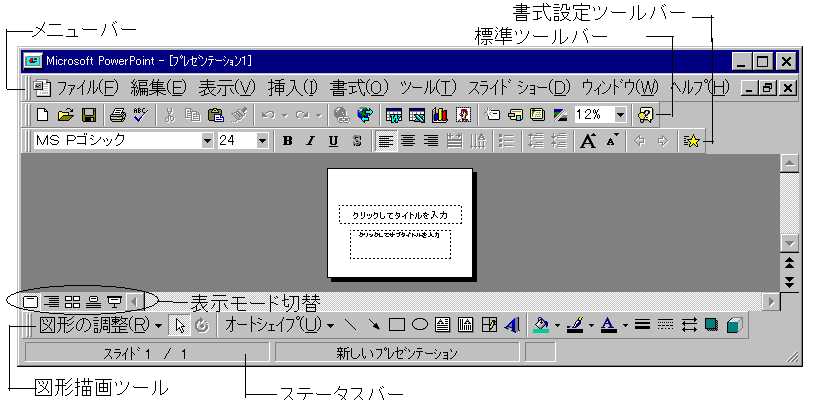Run the ABC spelling check

click(x=141, y=115)
